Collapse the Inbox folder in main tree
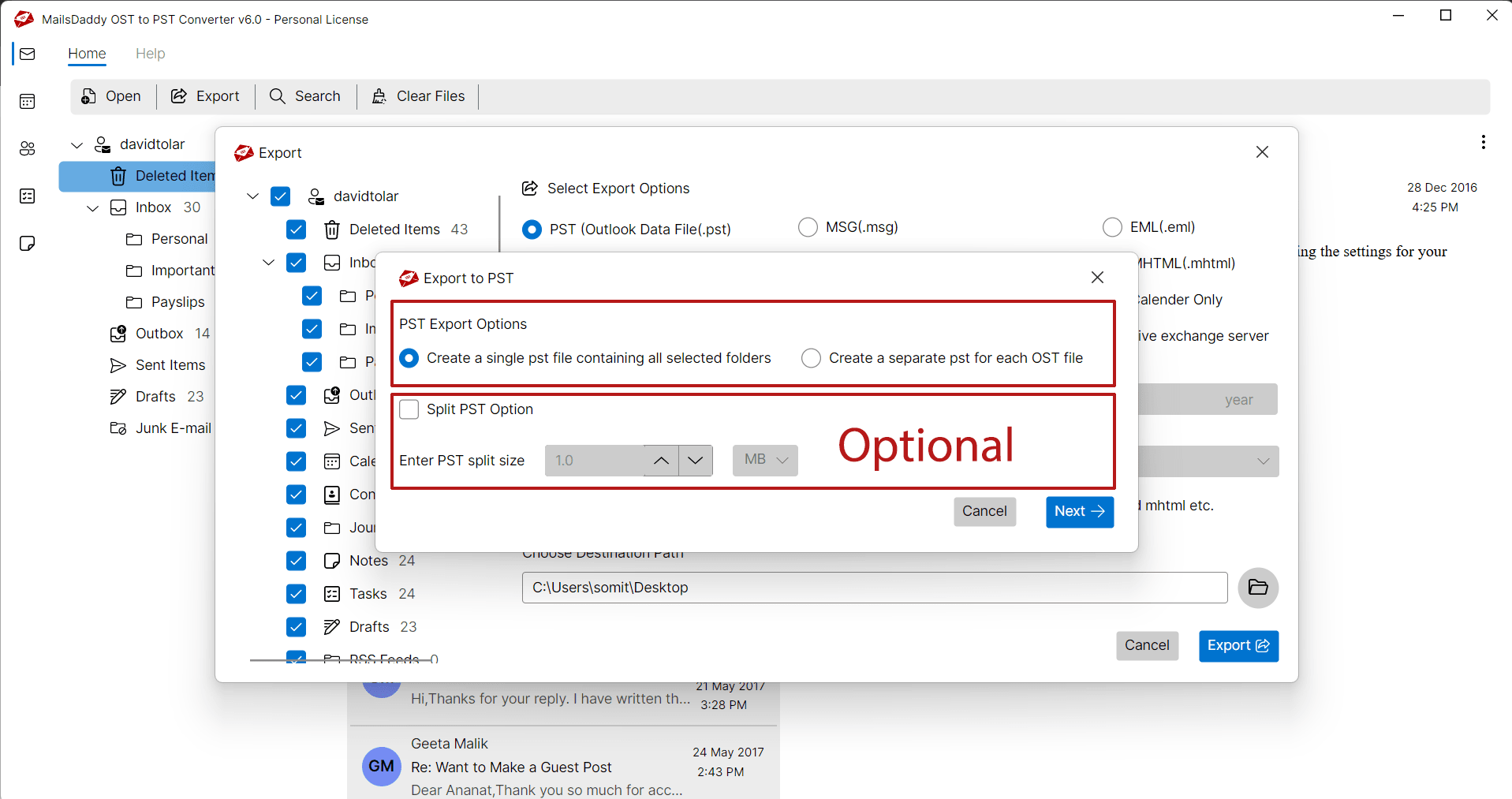Viewport: 1512px width, 799px height. click(x=93, y=208)
